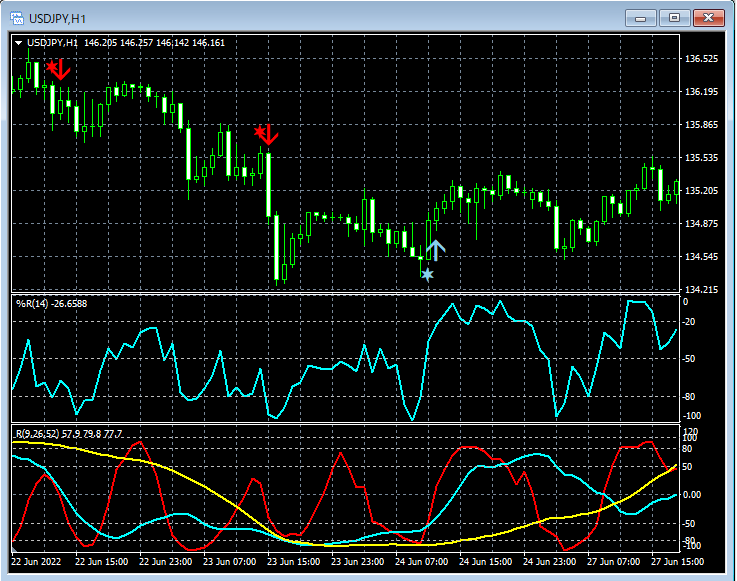Expand the triangle dropdown beside USDJPY,H1
The height and width of the screenshot is (581, 737).
click(x=19, y=43)
